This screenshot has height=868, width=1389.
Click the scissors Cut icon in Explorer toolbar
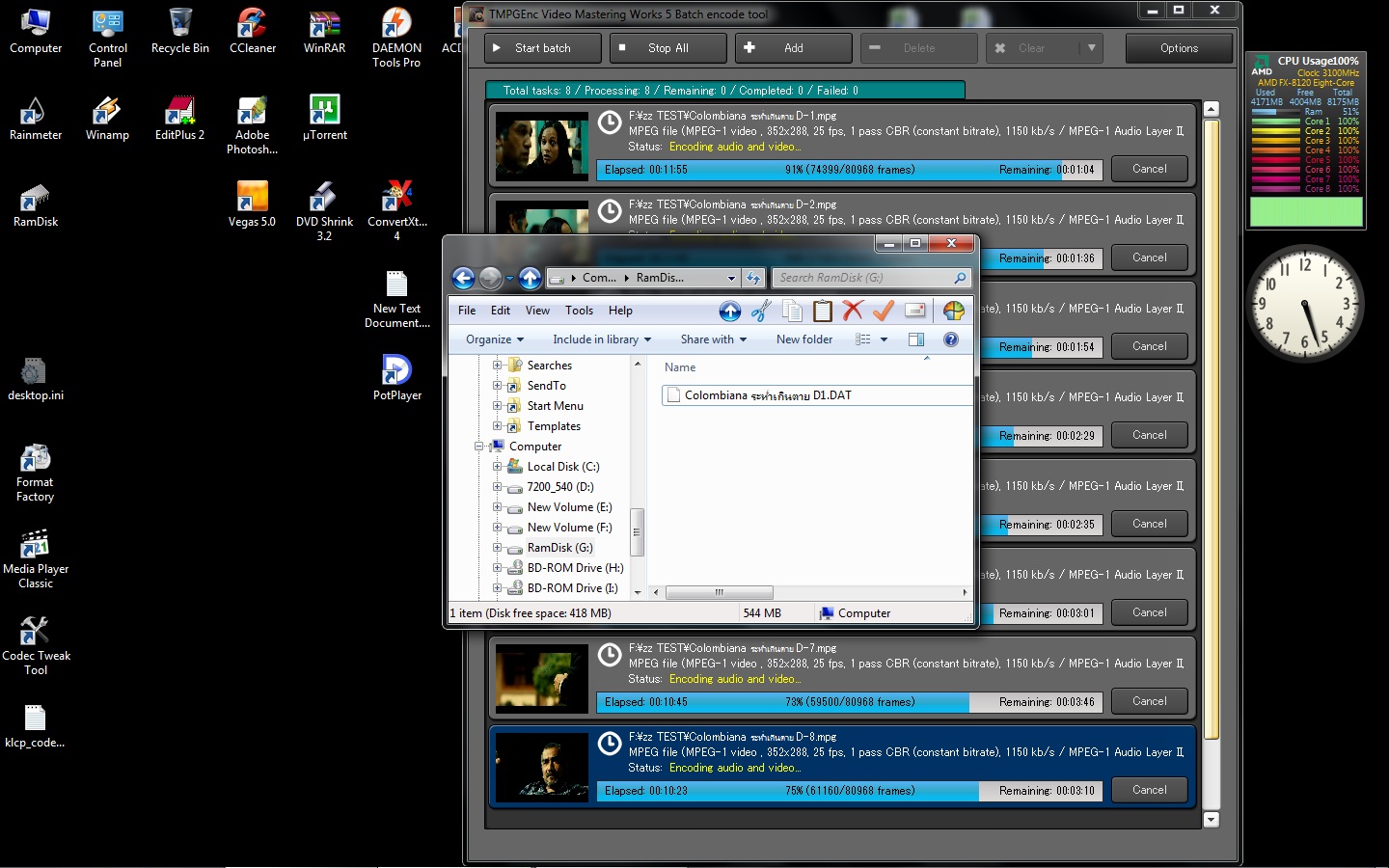click(x=761, y=311)
